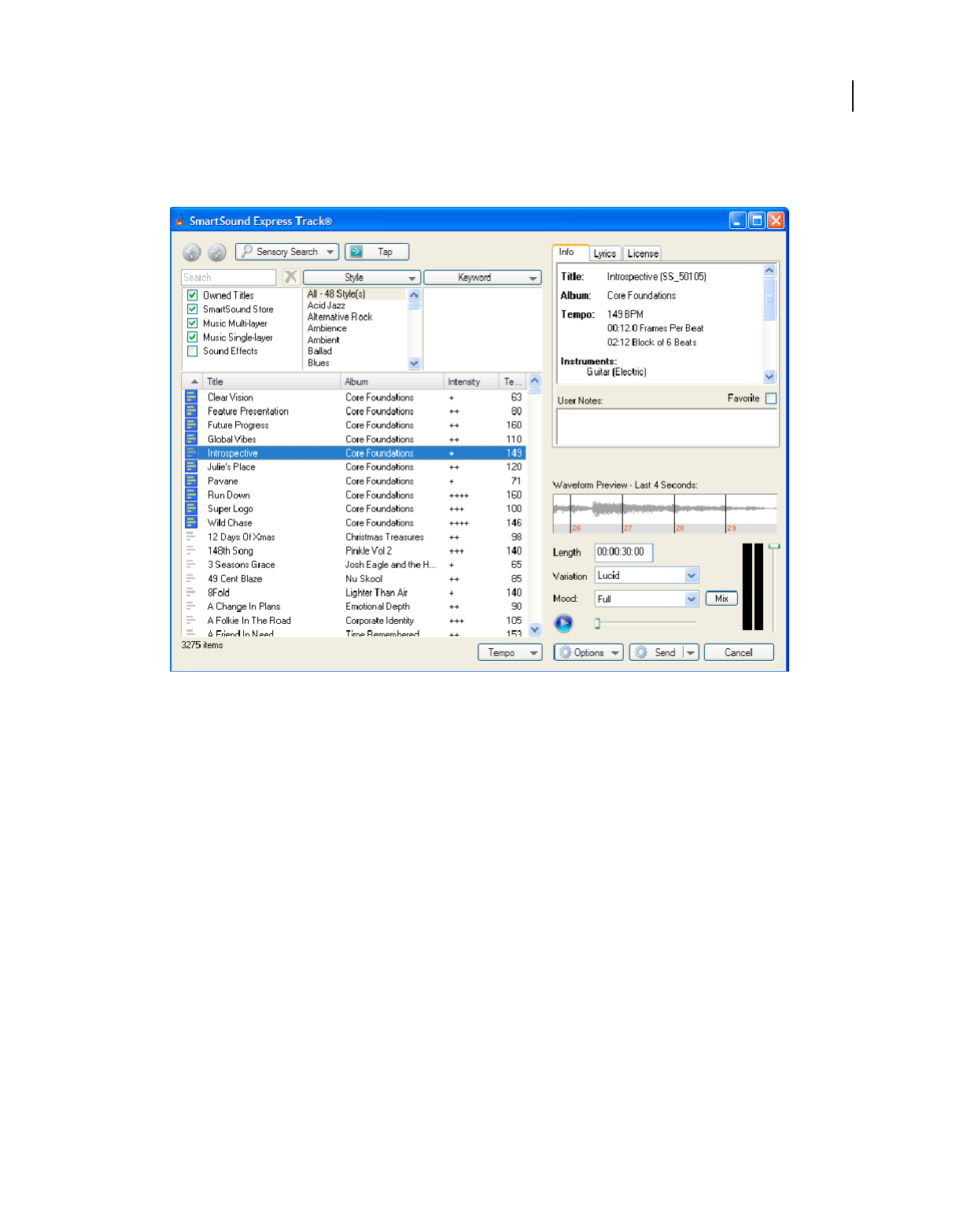Viewport: 963px width, 1232px height.
Task: Click track icon beside A Change In Plans
Action: [x=190, y=607]
